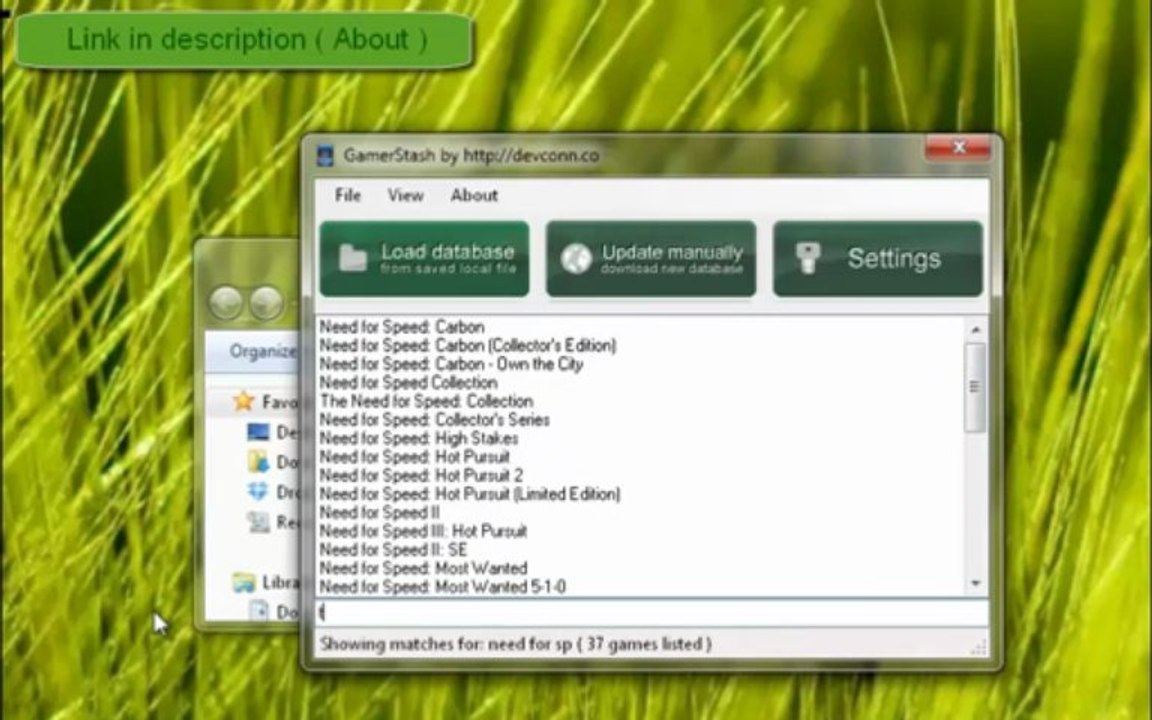Image resolution: width=1152 pixels, height=720 pixels.
Task: Click the Desktop icon in Explorer sidebar
Action: pos(258,432)
